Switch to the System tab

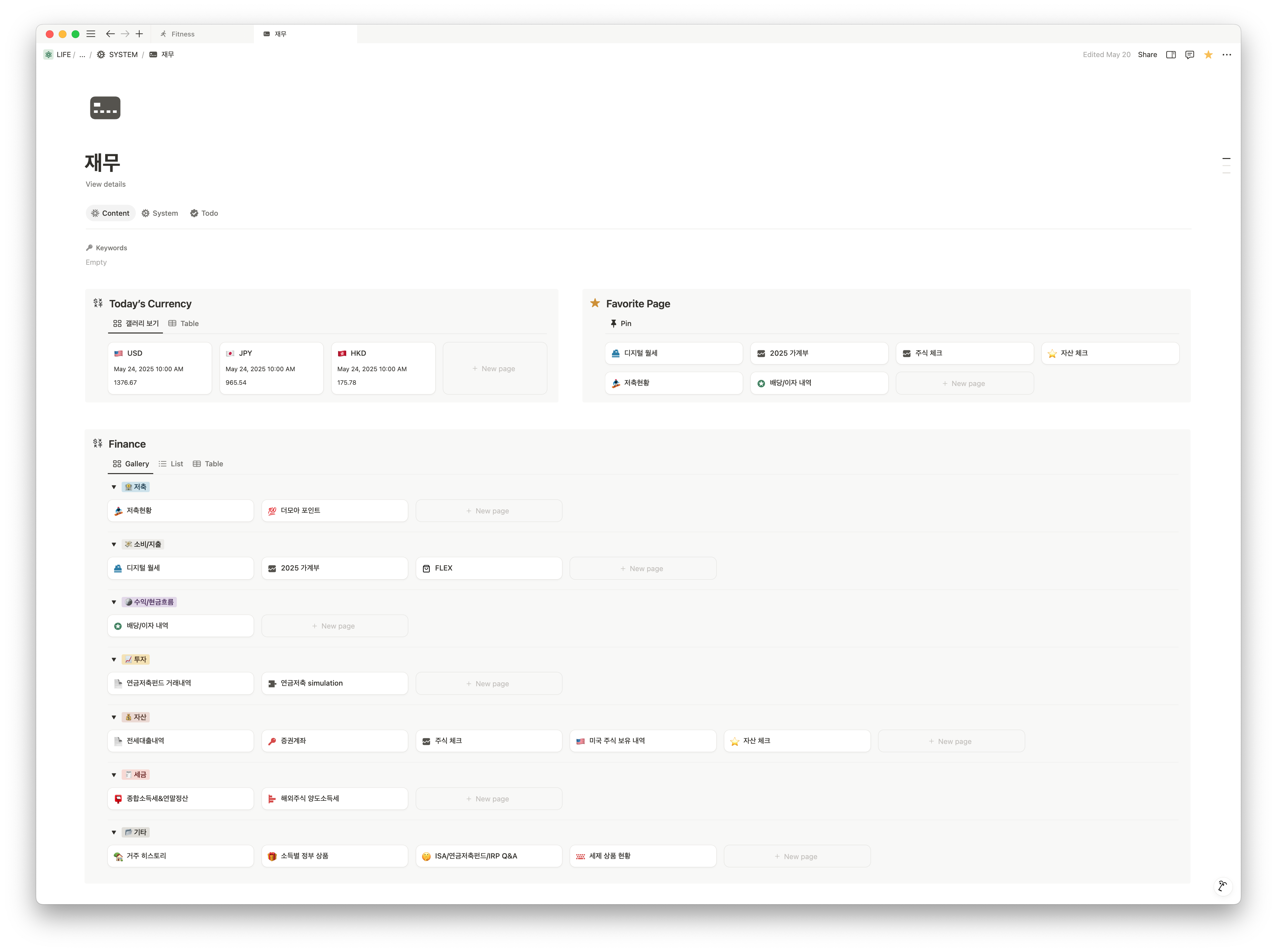(160, 213)
